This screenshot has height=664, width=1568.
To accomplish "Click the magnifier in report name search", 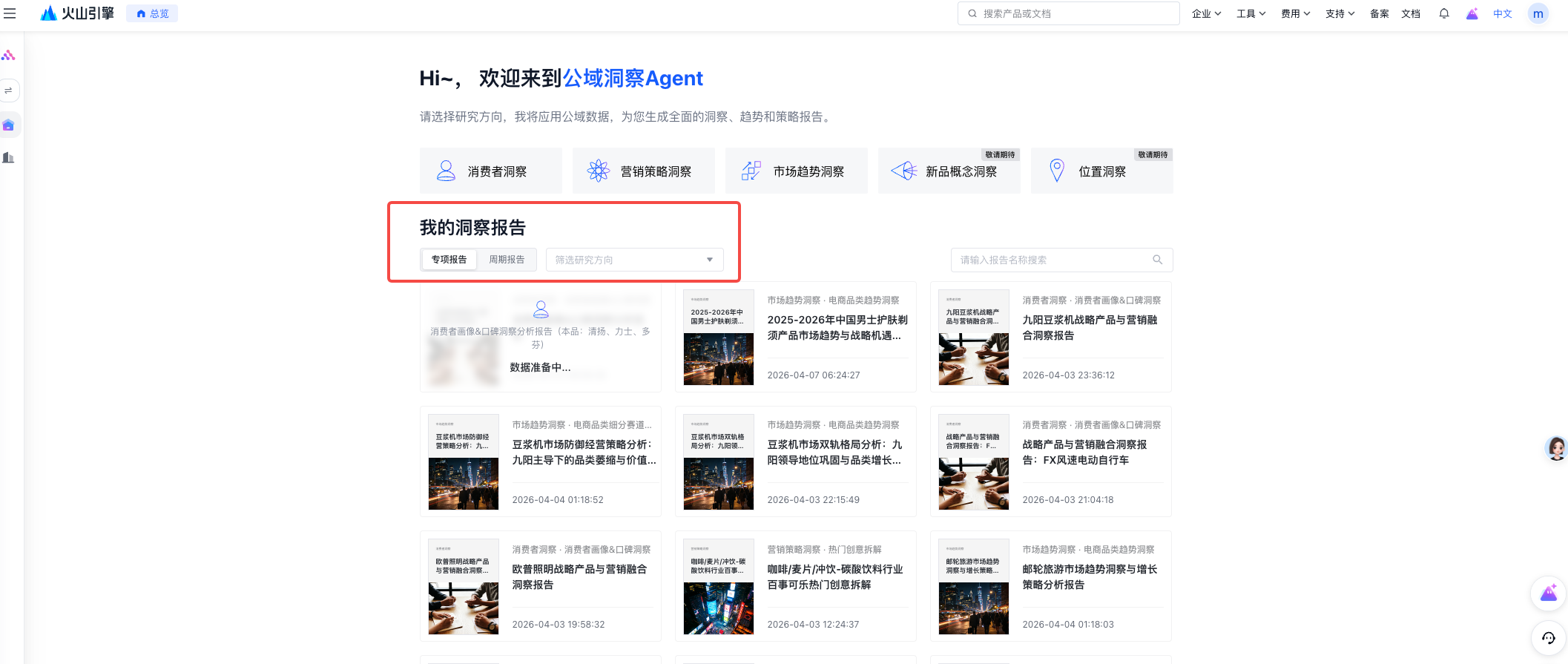I will pyautogui.click(x=1157, y=260).
